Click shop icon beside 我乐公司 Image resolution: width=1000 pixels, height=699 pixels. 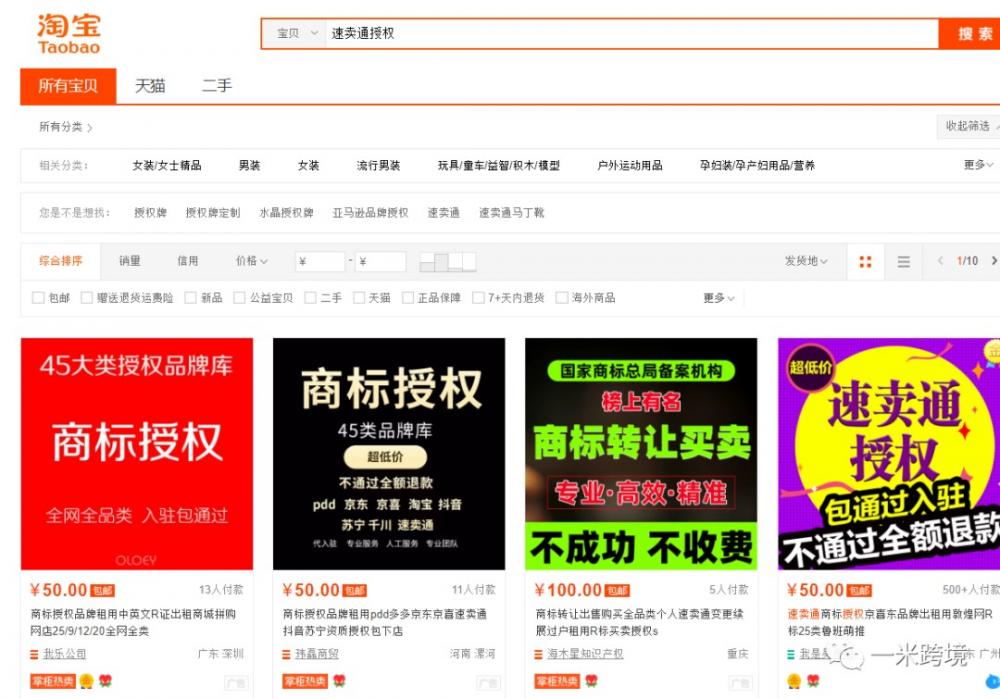35,655
